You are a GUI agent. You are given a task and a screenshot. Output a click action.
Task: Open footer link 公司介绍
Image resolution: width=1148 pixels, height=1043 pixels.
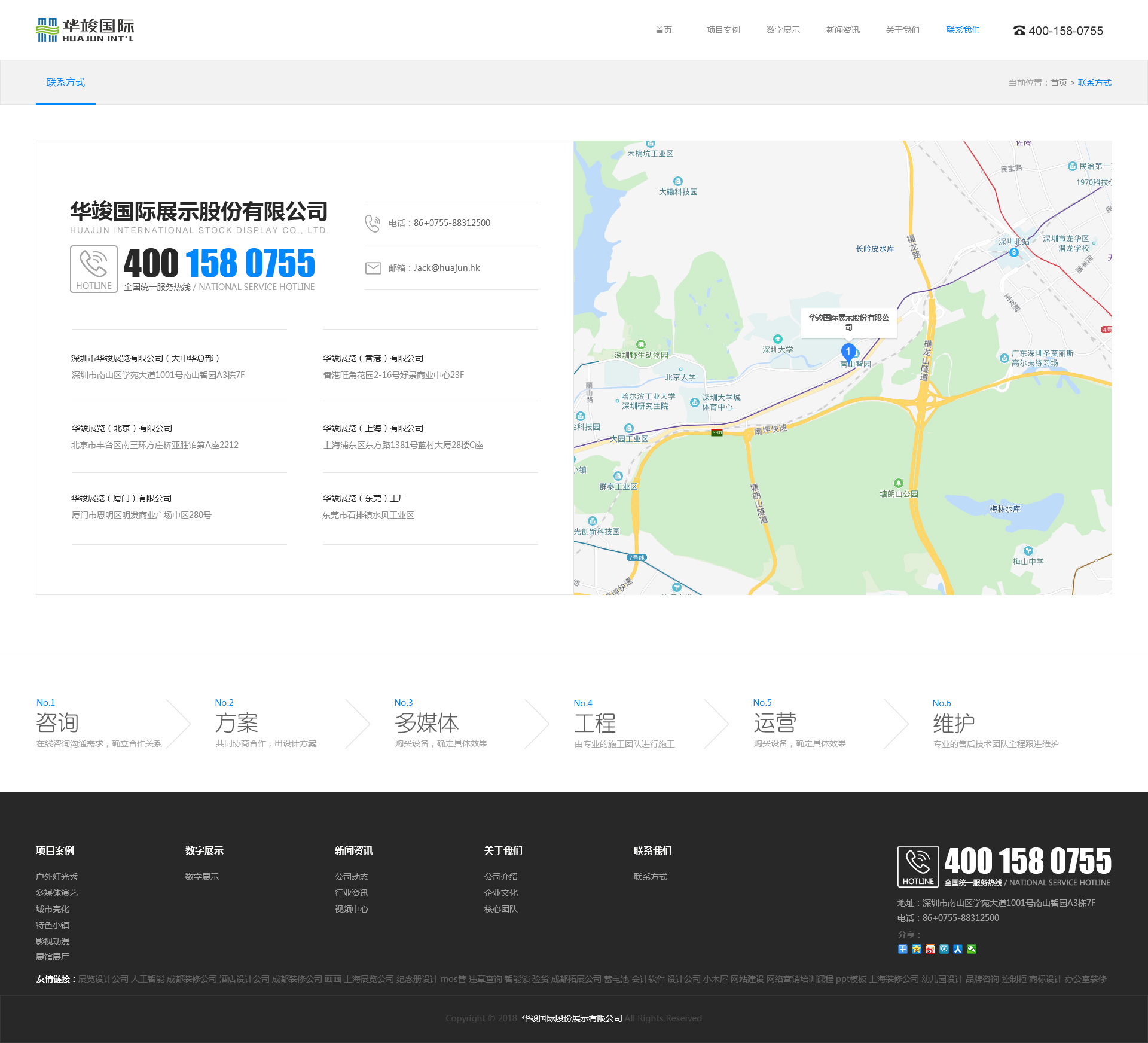[x=501, y=877]
